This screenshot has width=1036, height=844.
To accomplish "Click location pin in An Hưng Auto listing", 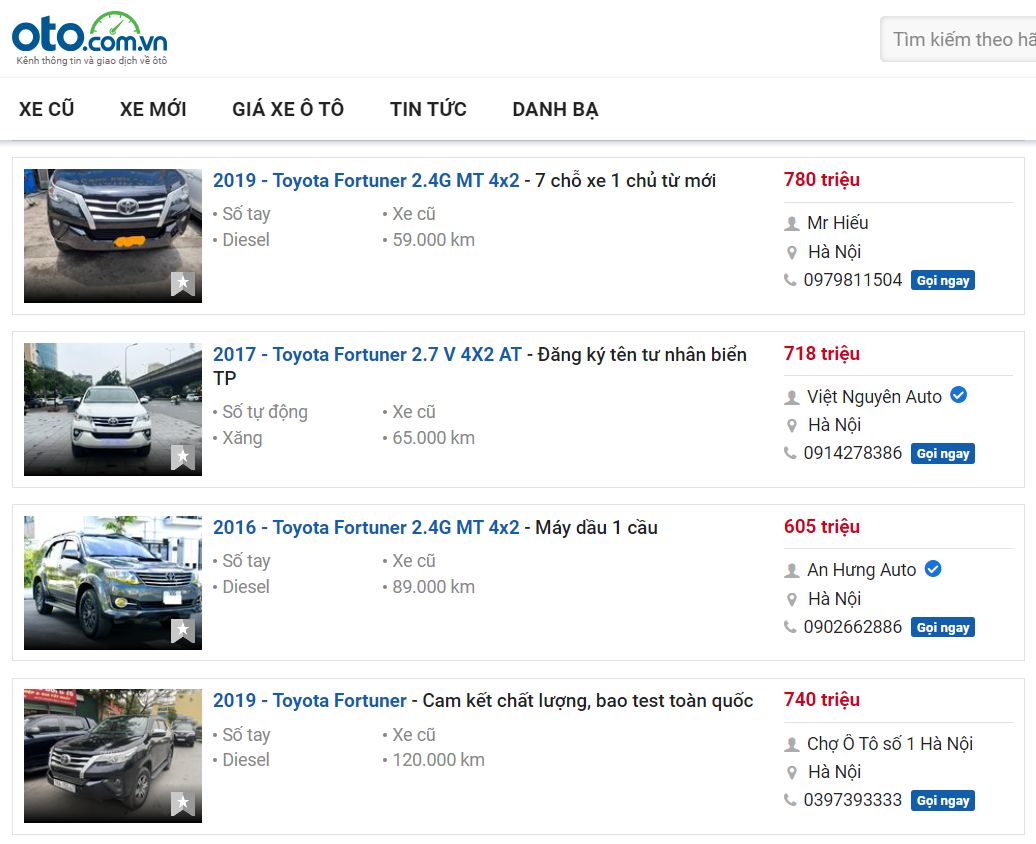I will (x=792, y=599).
